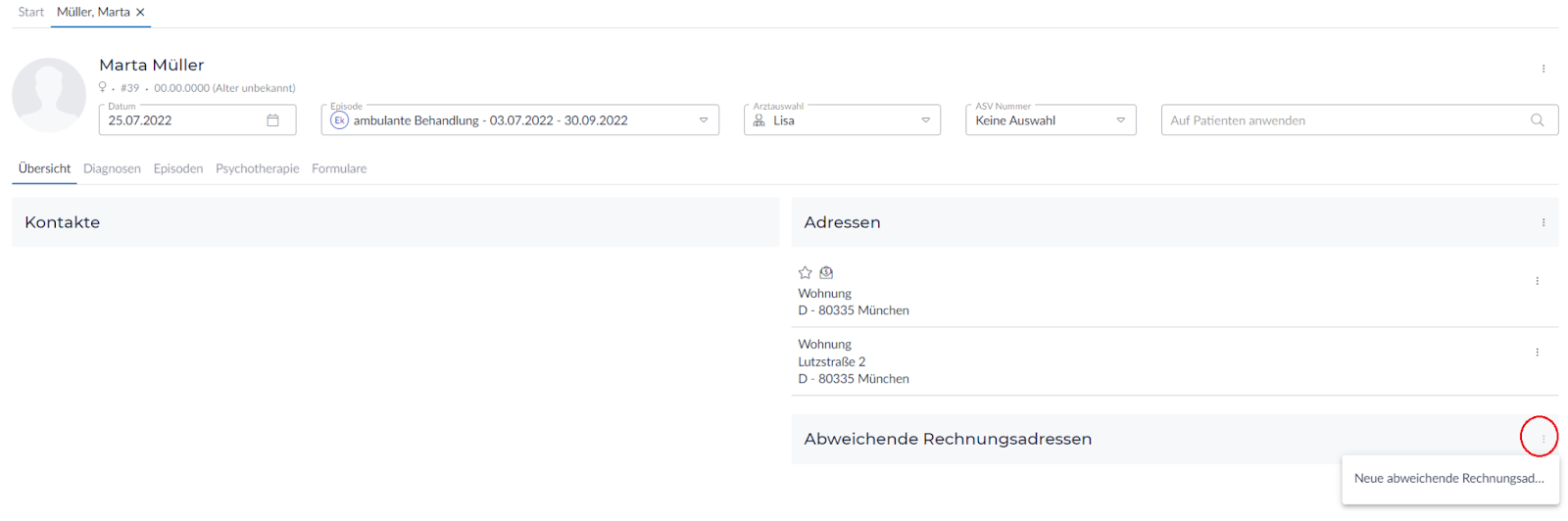Expand the Arztauswahl dropdown showing Lisa
1568x521 pixels.
coord(925,120)
